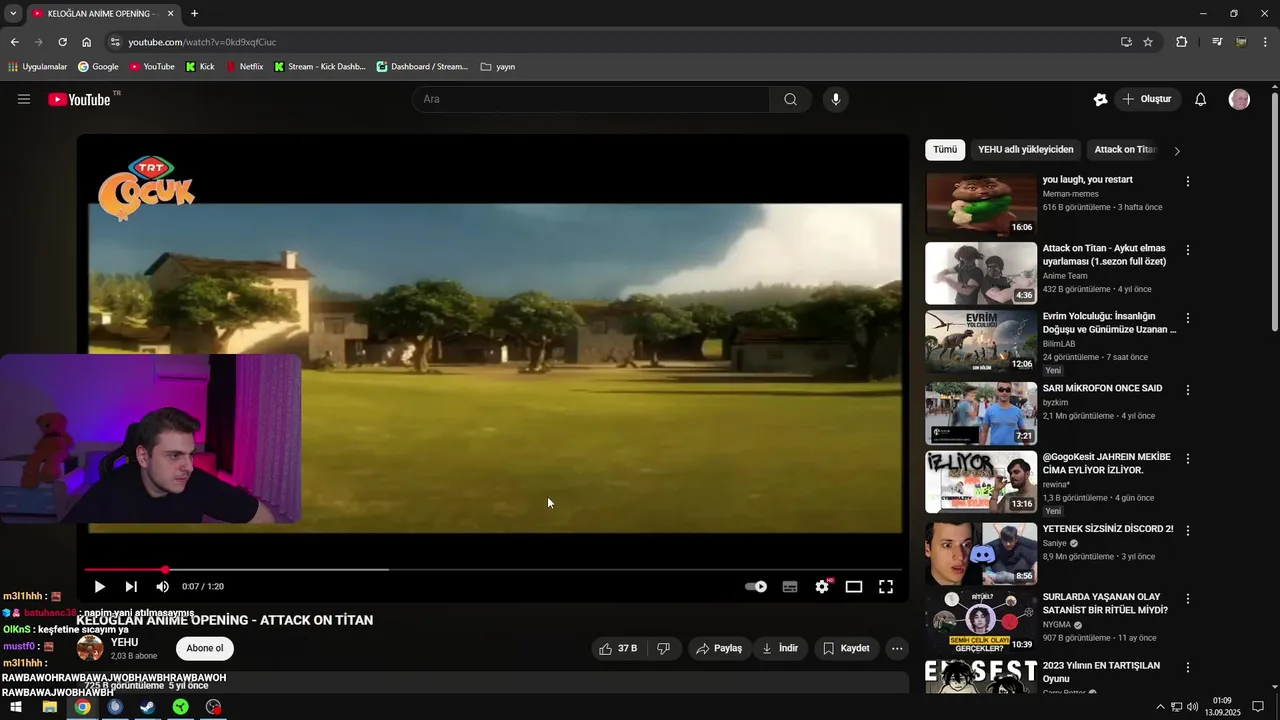Save the video with Kaydet
This screenshot has height=720, width=1280.
point(846,648)
